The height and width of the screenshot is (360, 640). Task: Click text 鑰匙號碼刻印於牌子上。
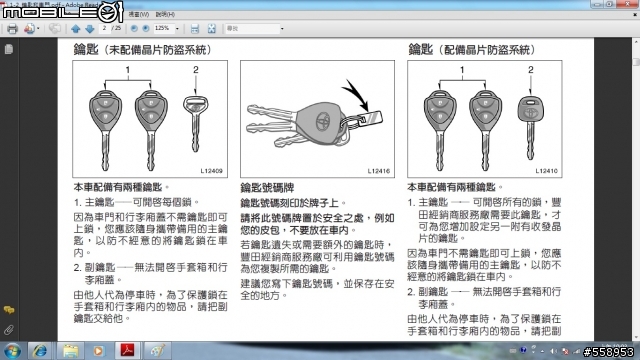293,203
